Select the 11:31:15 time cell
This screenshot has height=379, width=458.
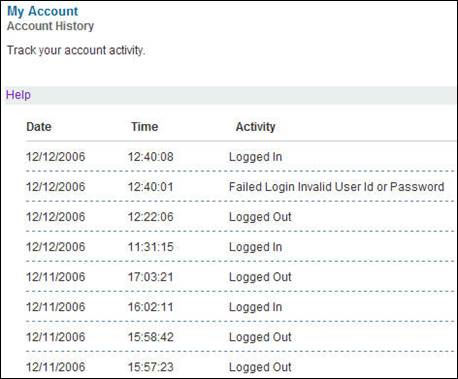coord(151,247)
